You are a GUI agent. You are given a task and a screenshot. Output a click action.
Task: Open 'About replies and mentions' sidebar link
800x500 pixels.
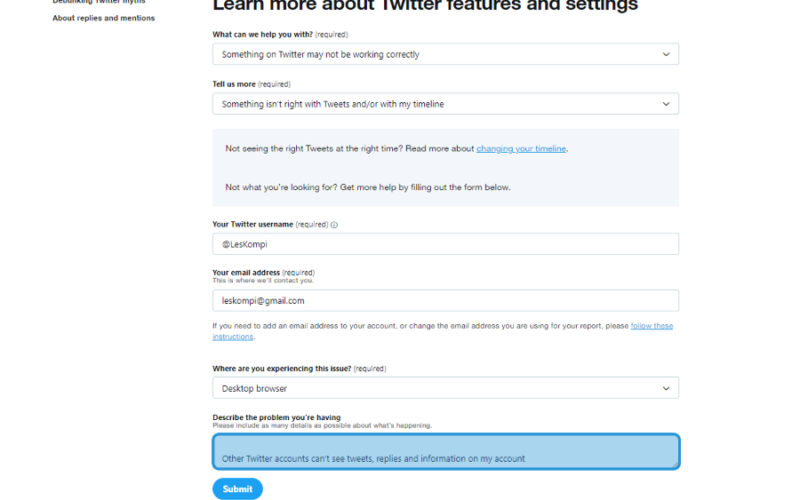104,18
